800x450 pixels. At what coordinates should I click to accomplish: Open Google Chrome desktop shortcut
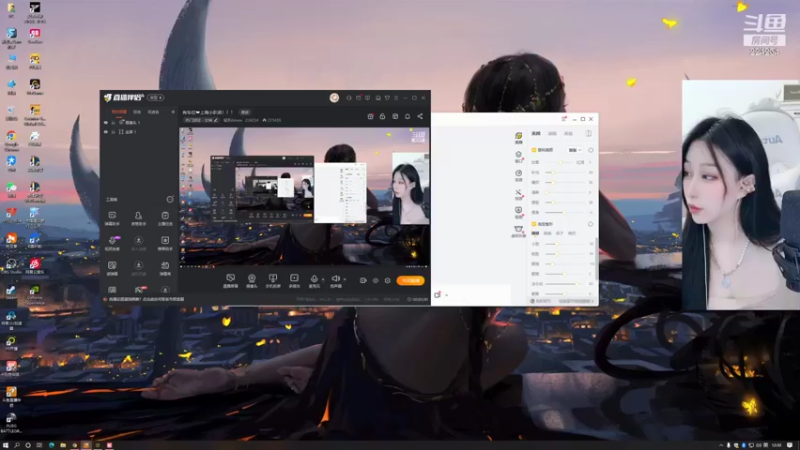pos(11,141)
